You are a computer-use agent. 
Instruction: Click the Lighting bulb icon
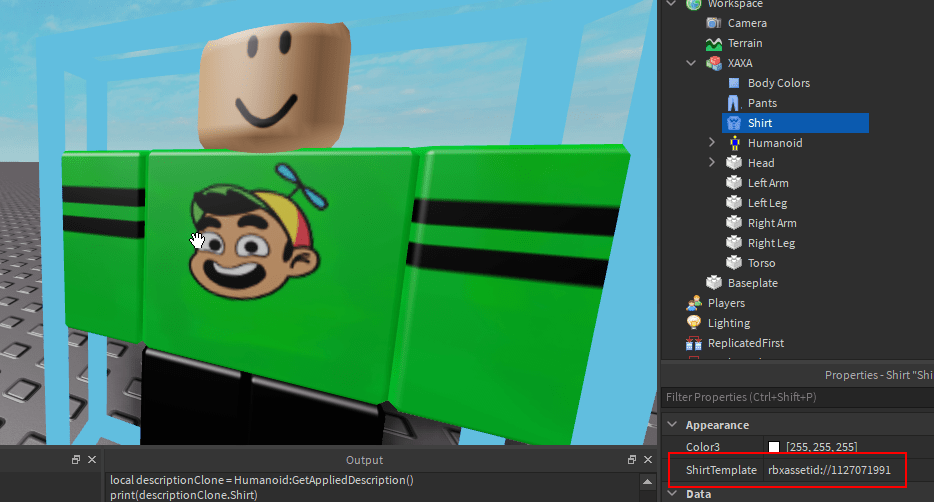click(694, 323)
